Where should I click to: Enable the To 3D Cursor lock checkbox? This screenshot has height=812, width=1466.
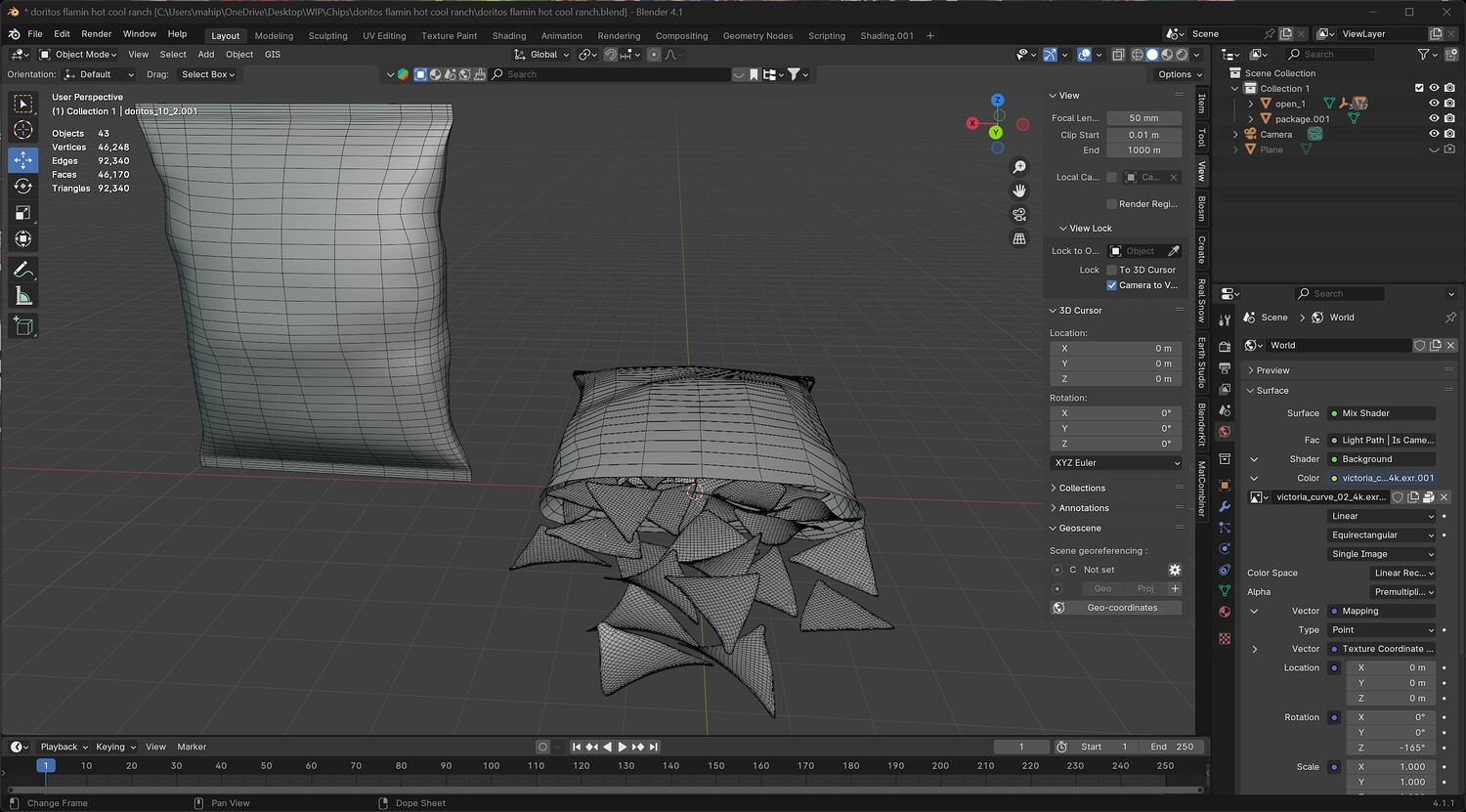pos(1111,270)
